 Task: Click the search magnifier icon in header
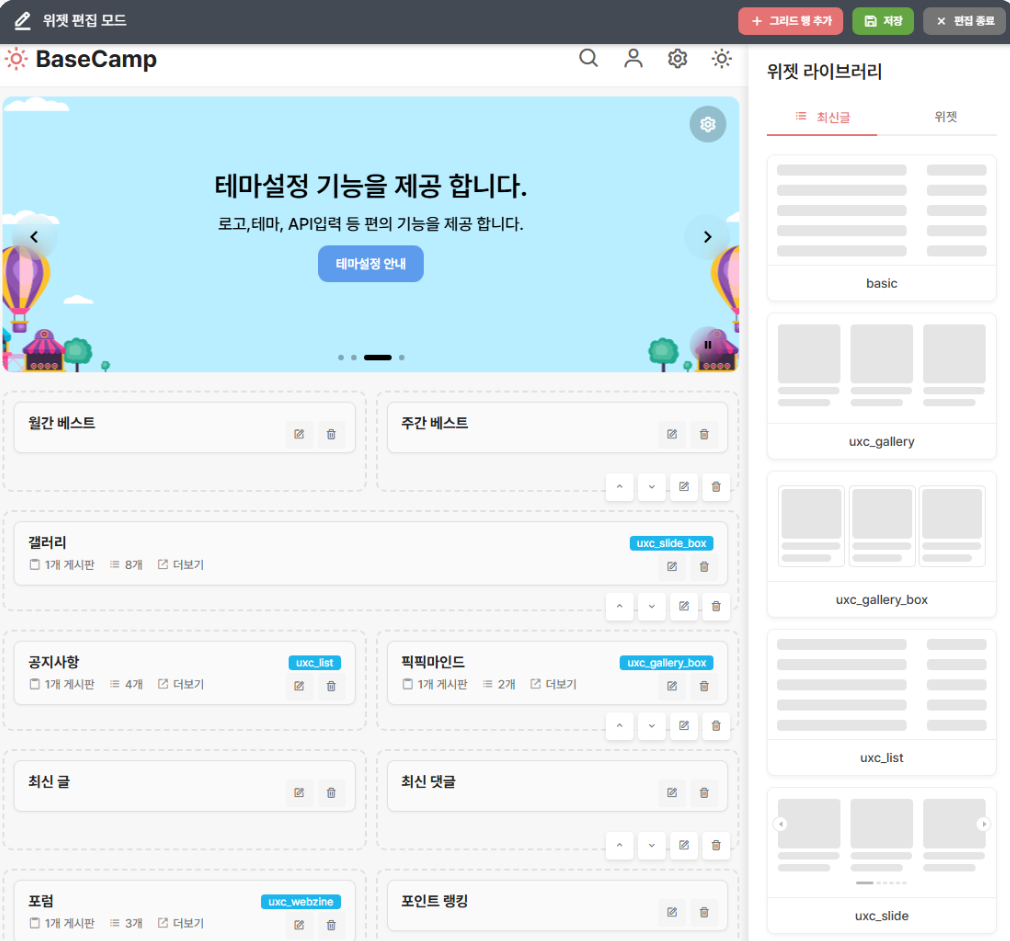[588, 59]
